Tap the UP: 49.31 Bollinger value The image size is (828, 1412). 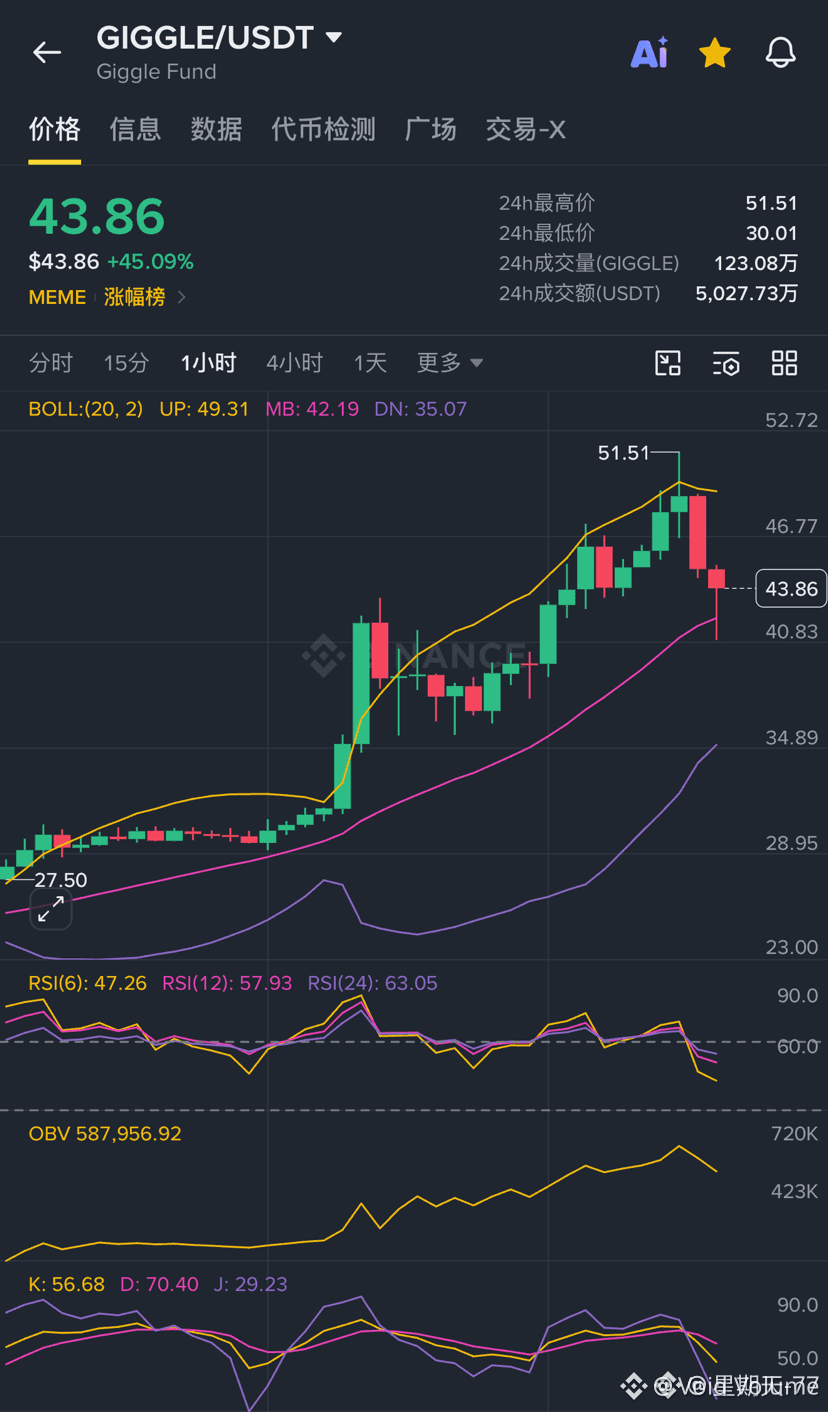point(204,409)
